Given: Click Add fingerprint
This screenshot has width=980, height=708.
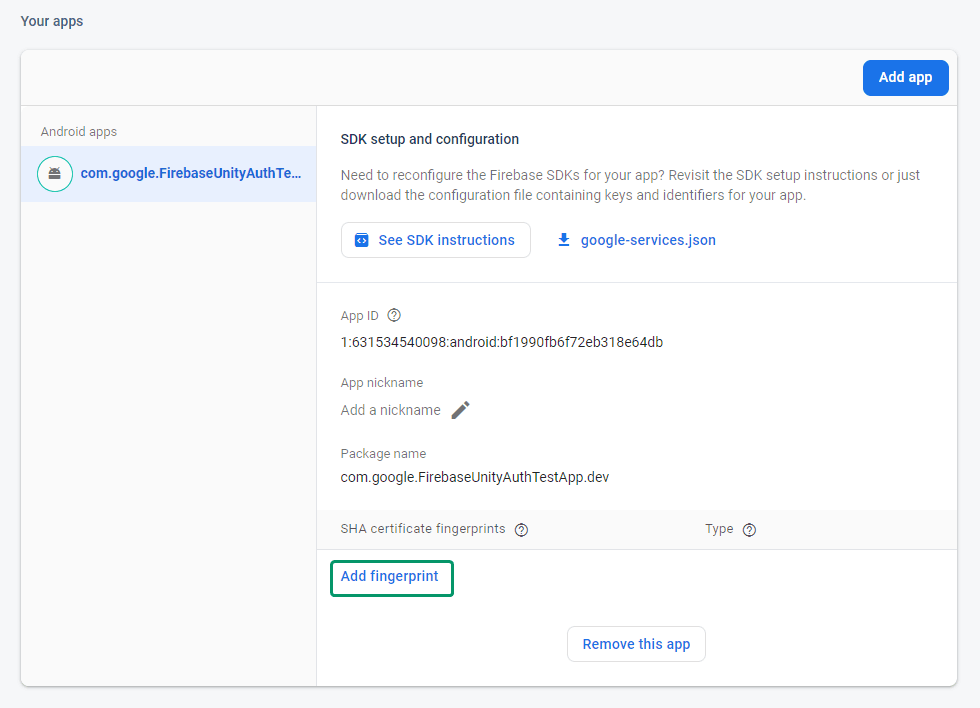Looking at the screenshot, I should click(x=390, y=577).
